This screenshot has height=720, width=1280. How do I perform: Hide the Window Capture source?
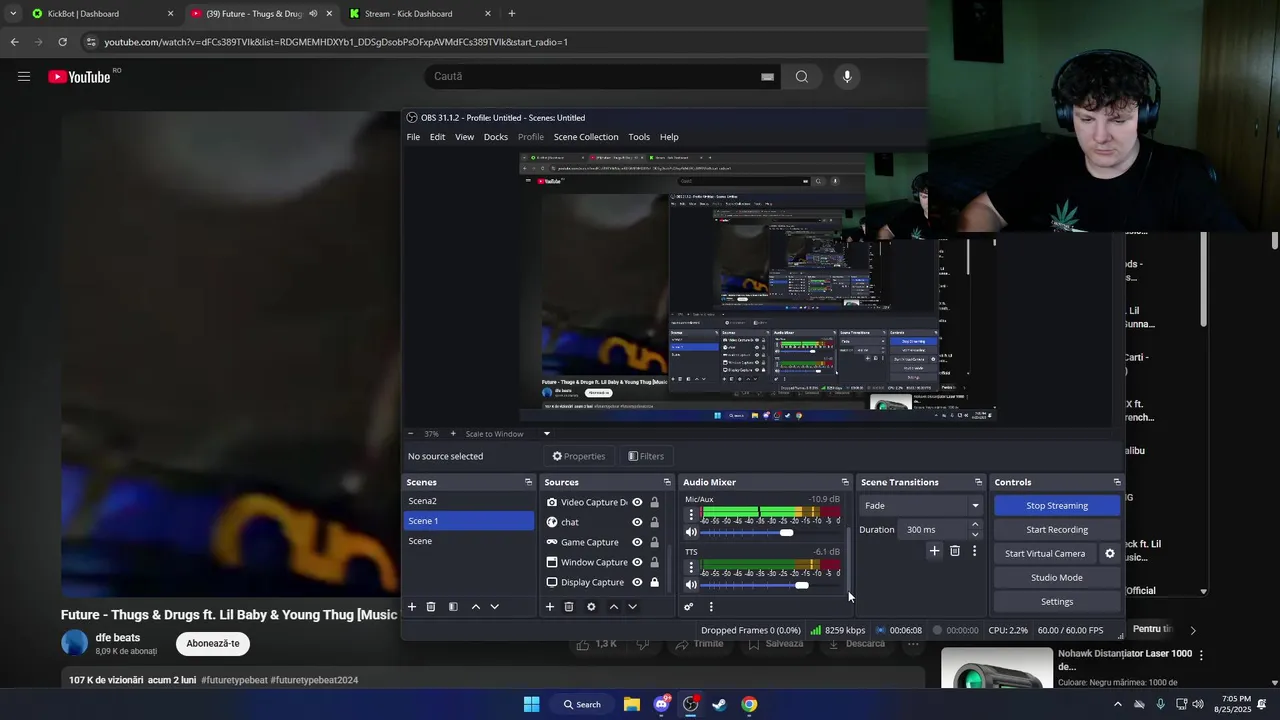click(x=637, y=562)
